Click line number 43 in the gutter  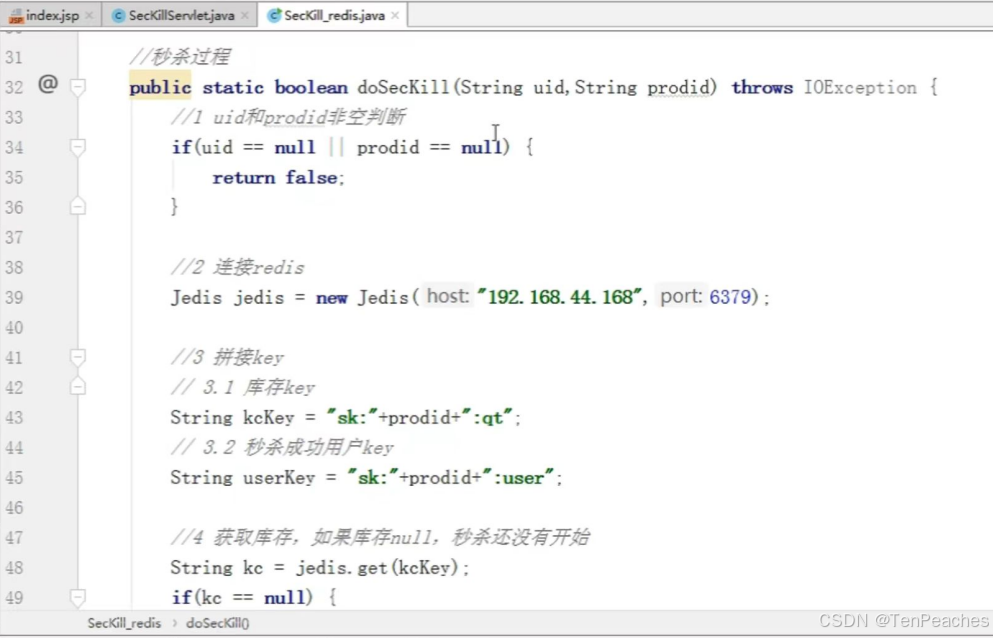pos(14,418)
